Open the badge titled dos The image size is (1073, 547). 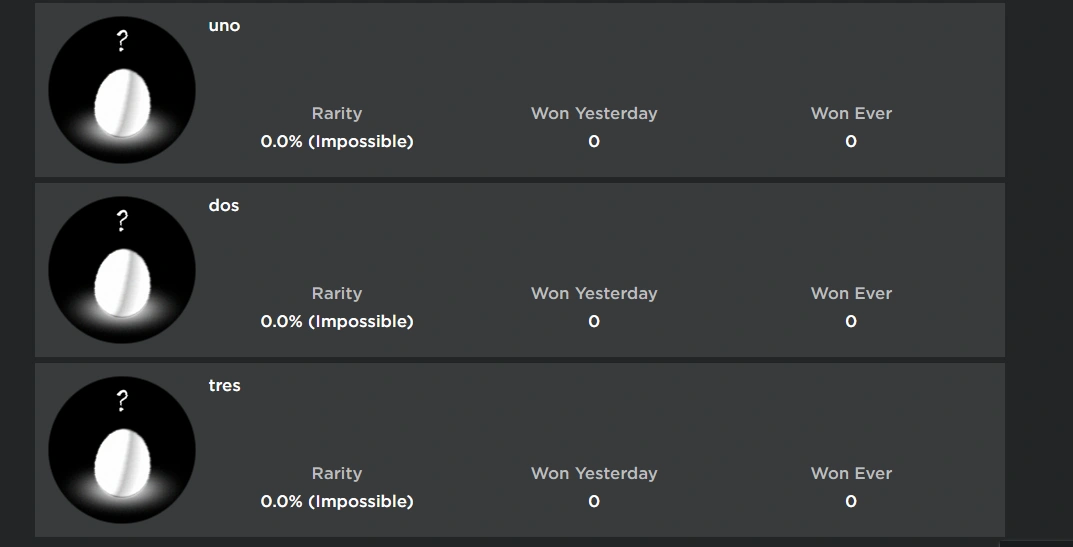(x=224, y=206)
